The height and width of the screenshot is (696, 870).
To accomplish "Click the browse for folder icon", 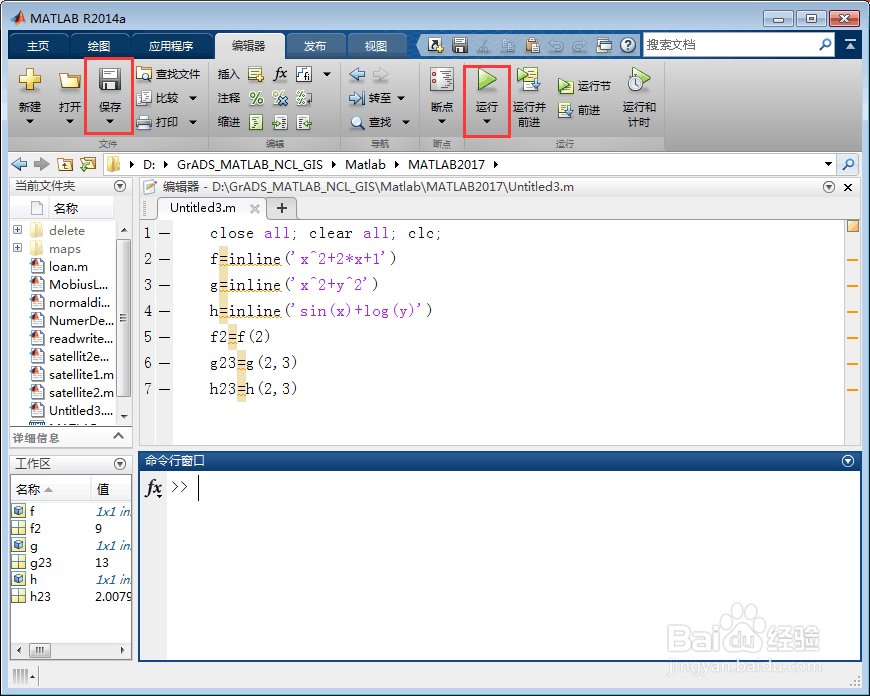I will click(88, 164).
